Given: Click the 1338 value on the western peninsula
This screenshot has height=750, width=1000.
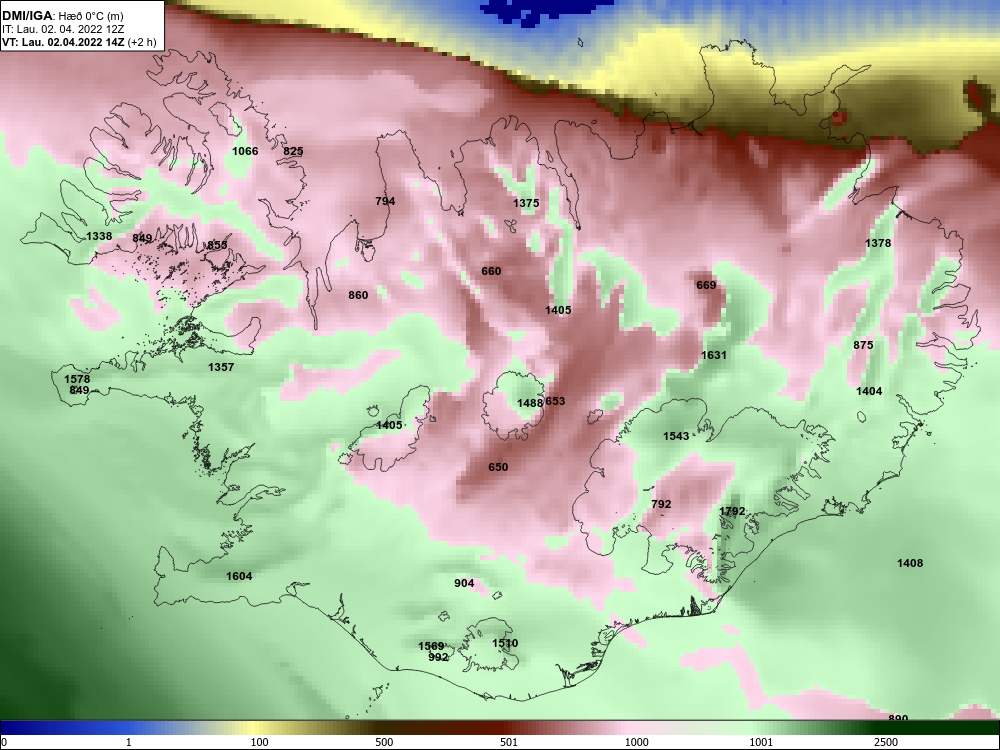Looking at the screenshot, I should tap(99, 236).
